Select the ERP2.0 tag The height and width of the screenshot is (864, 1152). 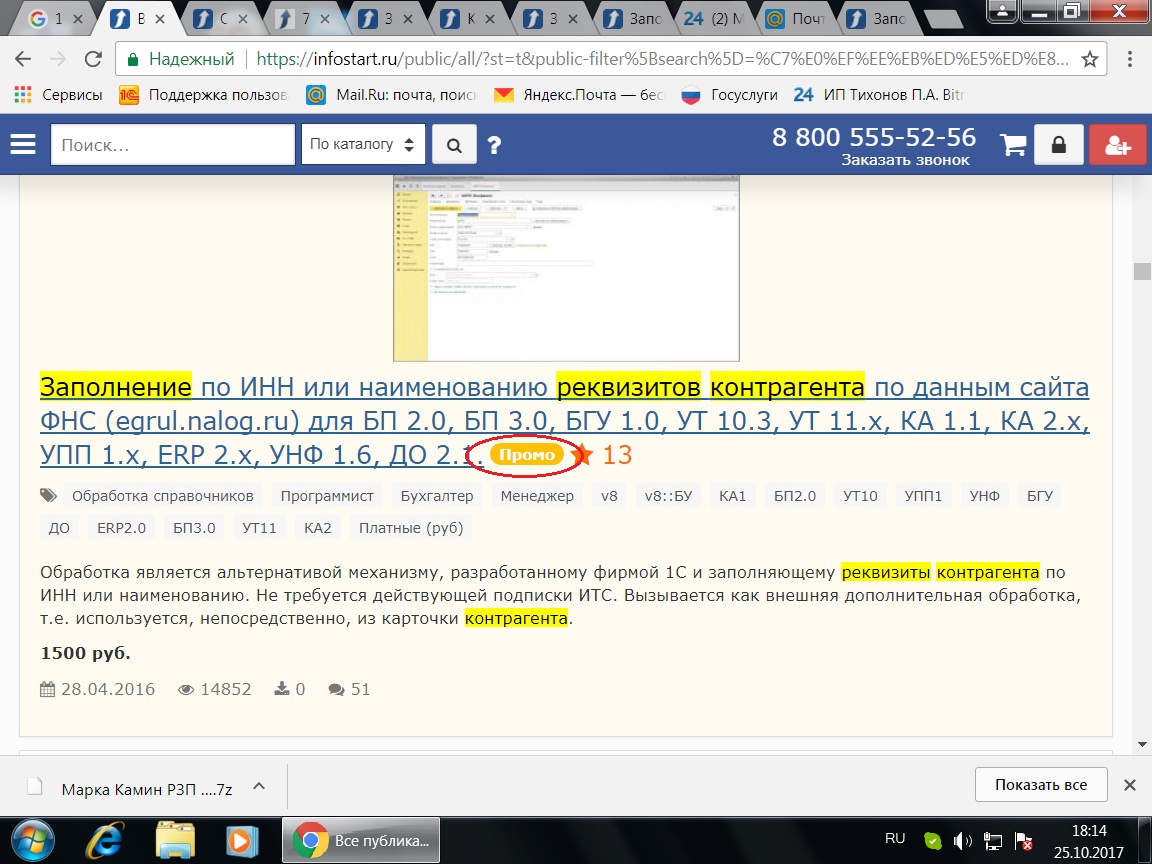pos(121,528)
